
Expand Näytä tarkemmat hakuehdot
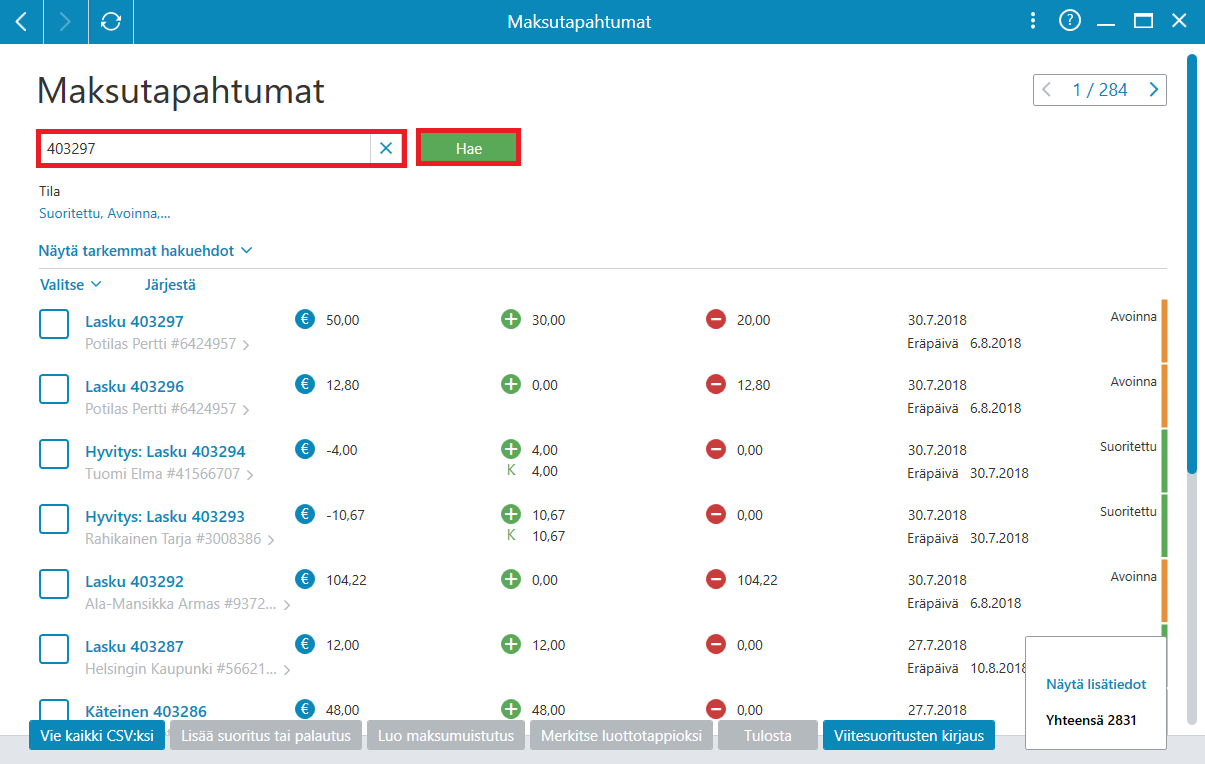coord(145,250)
